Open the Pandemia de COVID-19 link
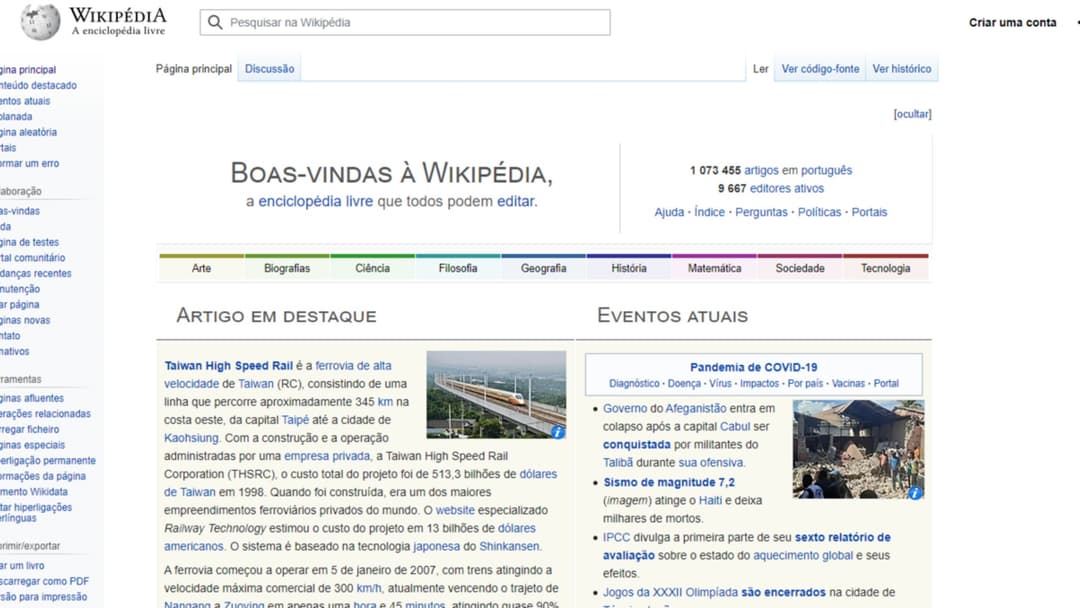 click(754, 368)
